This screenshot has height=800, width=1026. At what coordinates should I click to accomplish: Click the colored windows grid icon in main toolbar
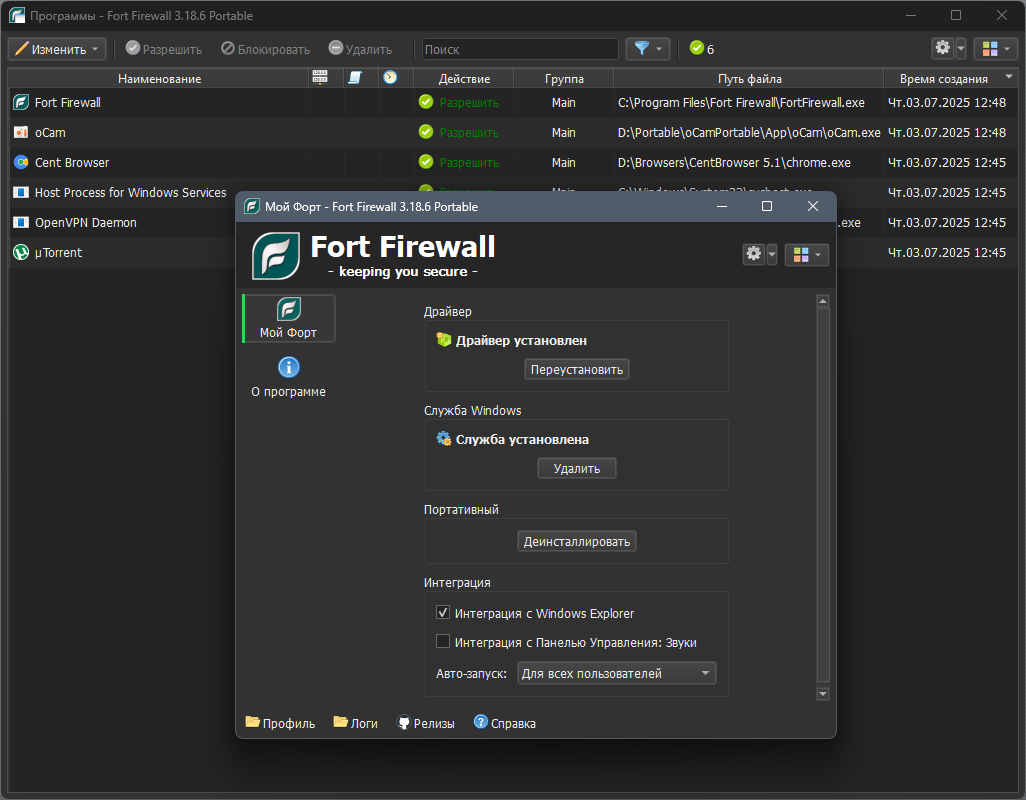(x=990, y=49)
